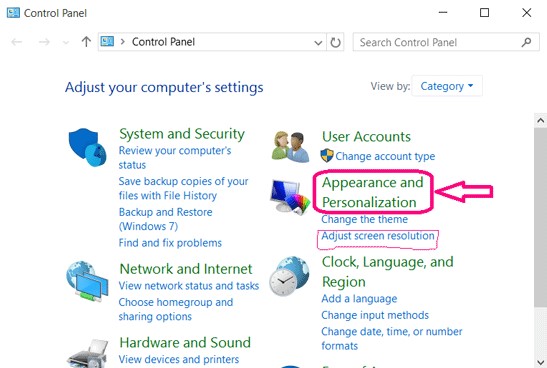Open Hardware and Sound category
The image size is (547, 368).
[185, 343]
